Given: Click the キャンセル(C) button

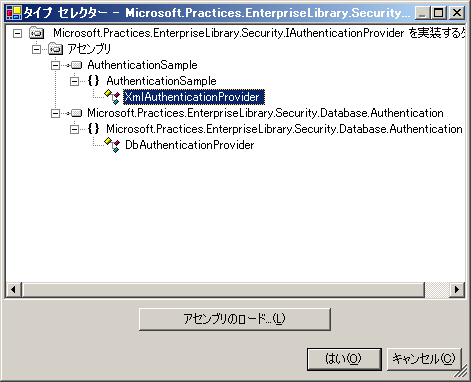Looking at the screenshot, I should tap(424, 359).
